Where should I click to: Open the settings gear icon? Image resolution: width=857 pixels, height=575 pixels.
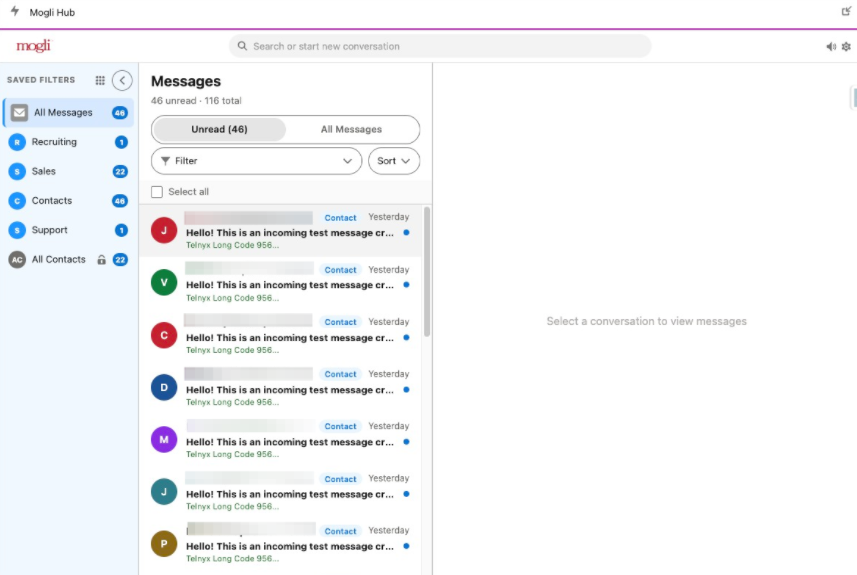846,46
